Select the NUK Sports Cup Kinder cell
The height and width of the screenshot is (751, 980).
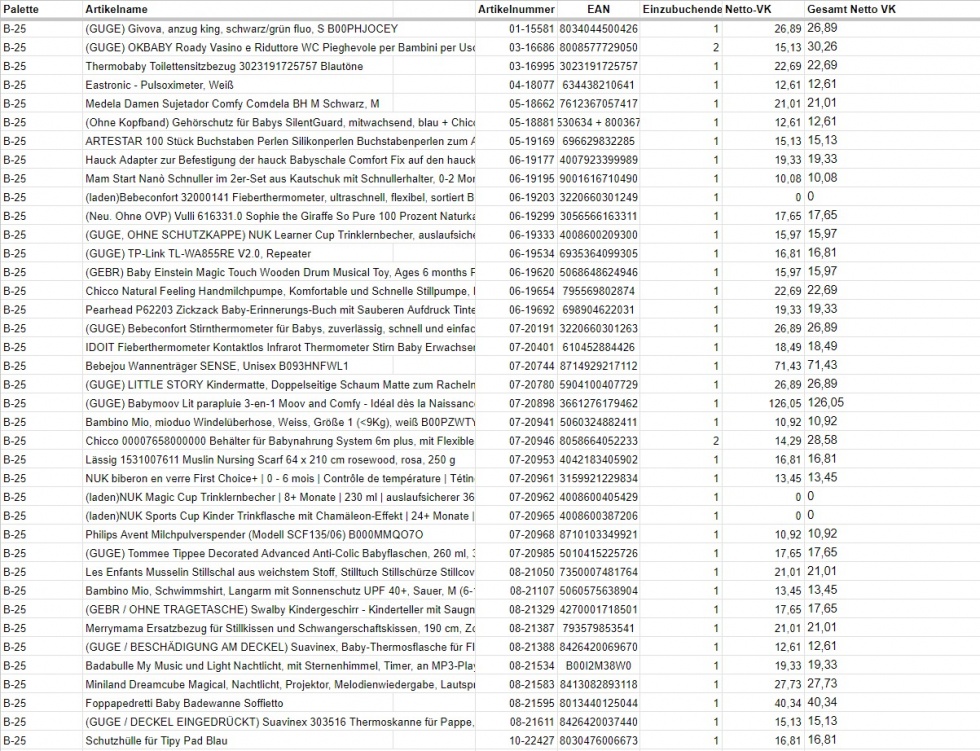coord(279,516)
